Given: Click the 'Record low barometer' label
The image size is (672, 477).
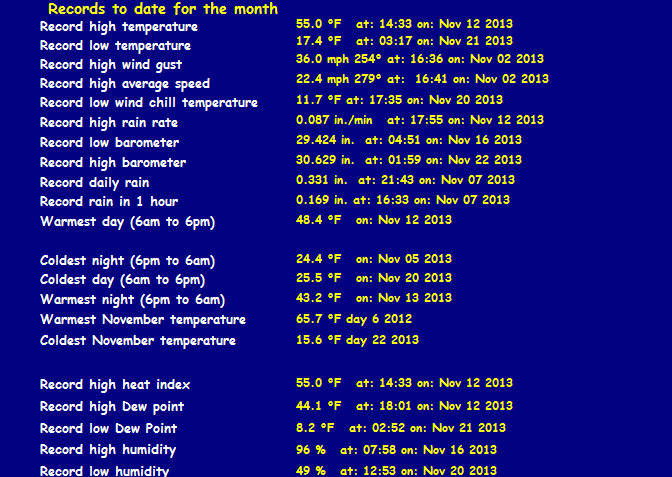Looking at the screenshot, I should [109, 143].
